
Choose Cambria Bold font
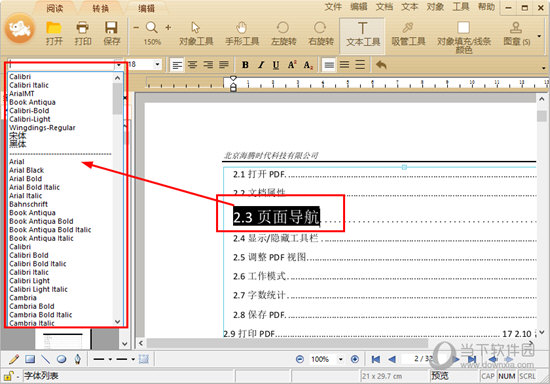click(x=32, y=306)
